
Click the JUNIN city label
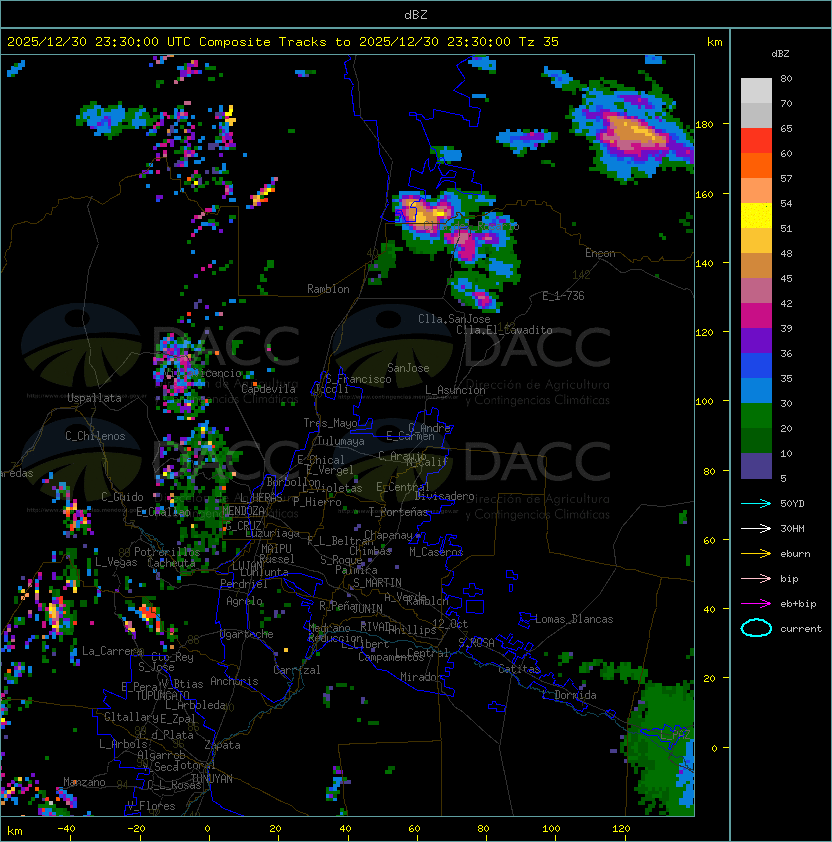coord(367,608)
